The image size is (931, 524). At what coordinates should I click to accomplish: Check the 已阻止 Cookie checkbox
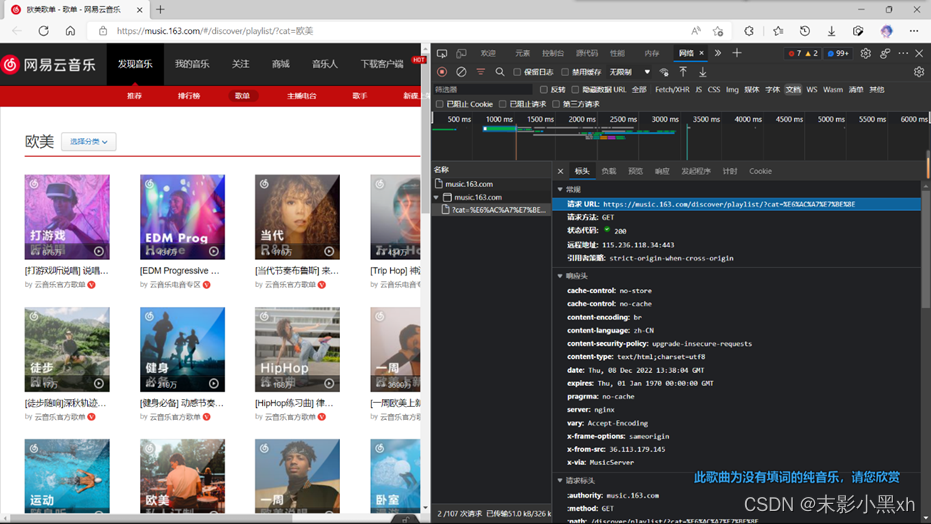tap(439, 104)
